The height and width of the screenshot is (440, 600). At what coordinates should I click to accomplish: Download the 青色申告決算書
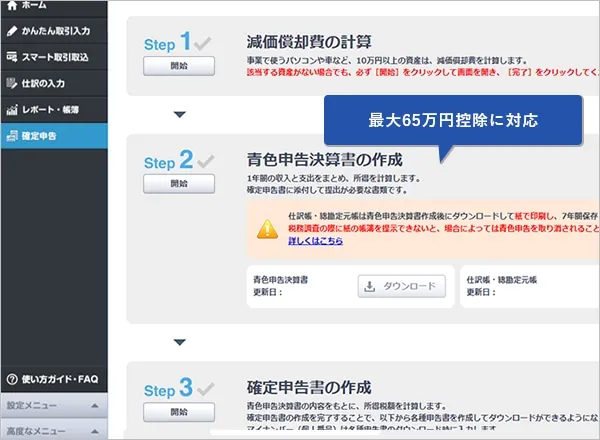tap(402, 286)
